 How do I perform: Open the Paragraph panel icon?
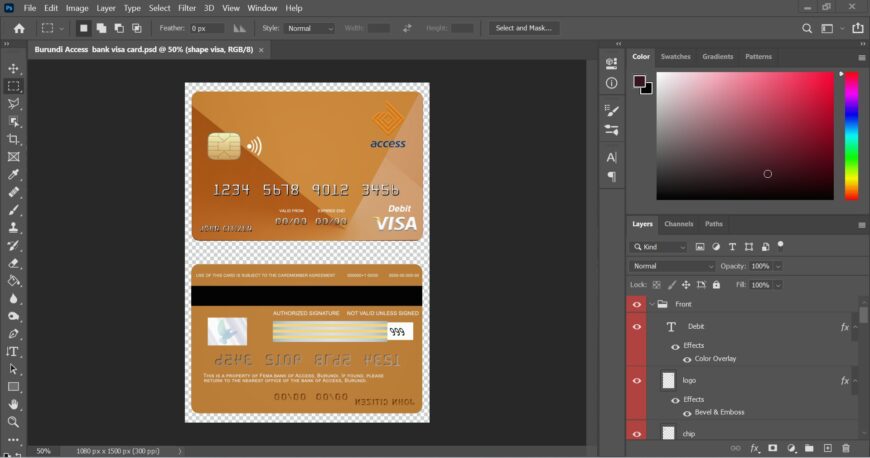click(611, 177)
